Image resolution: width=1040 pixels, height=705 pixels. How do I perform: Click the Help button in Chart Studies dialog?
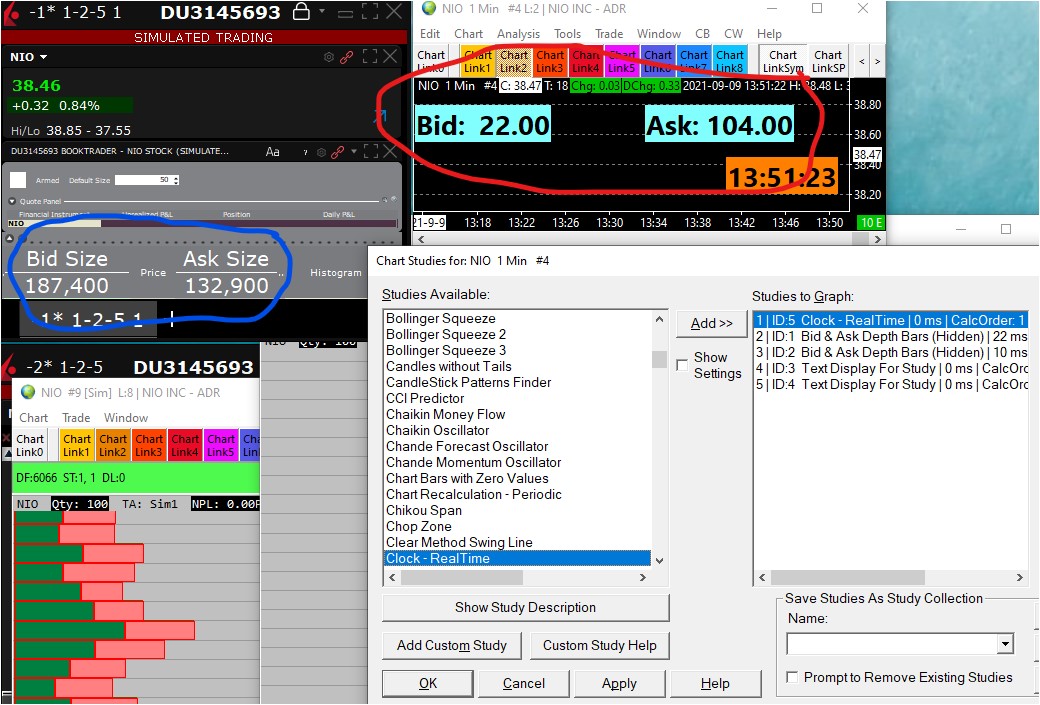point(715,683)
